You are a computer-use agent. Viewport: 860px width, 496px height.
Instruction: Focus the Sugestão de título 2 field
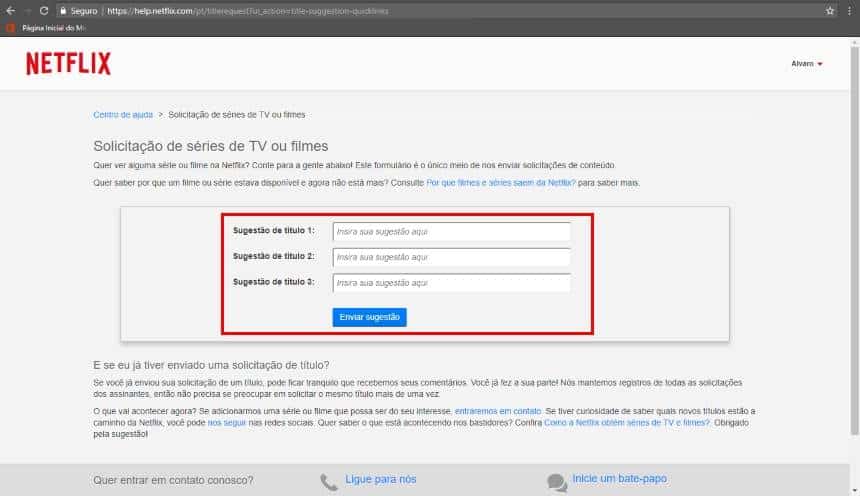pos(451,257)
